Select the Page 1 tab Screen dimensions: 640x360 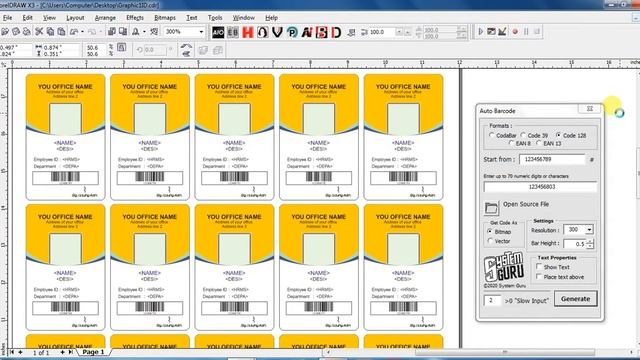point(93,352)
